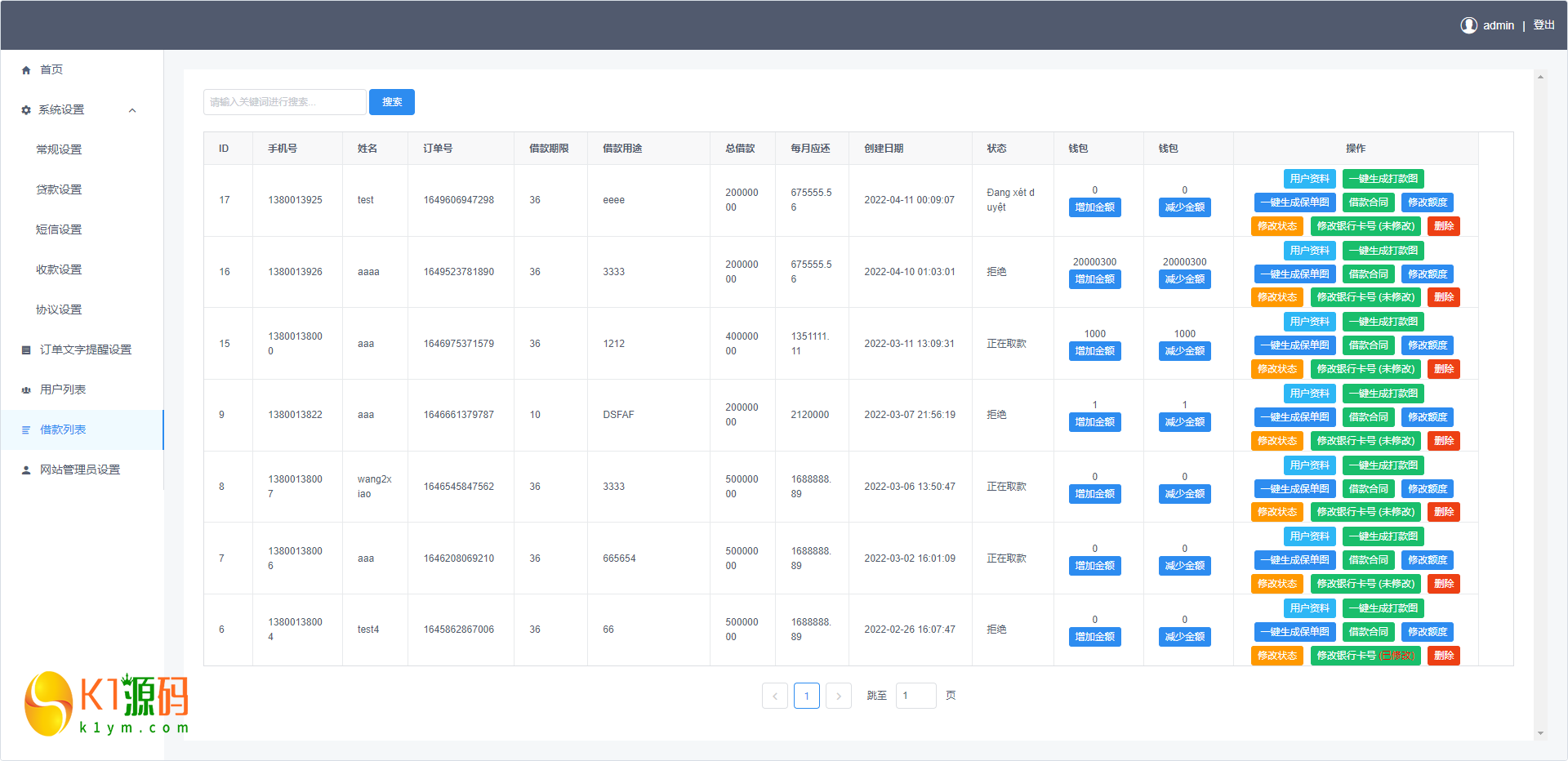Go to next page arrow
The image size is (1568, 761).
coord(838,696)
